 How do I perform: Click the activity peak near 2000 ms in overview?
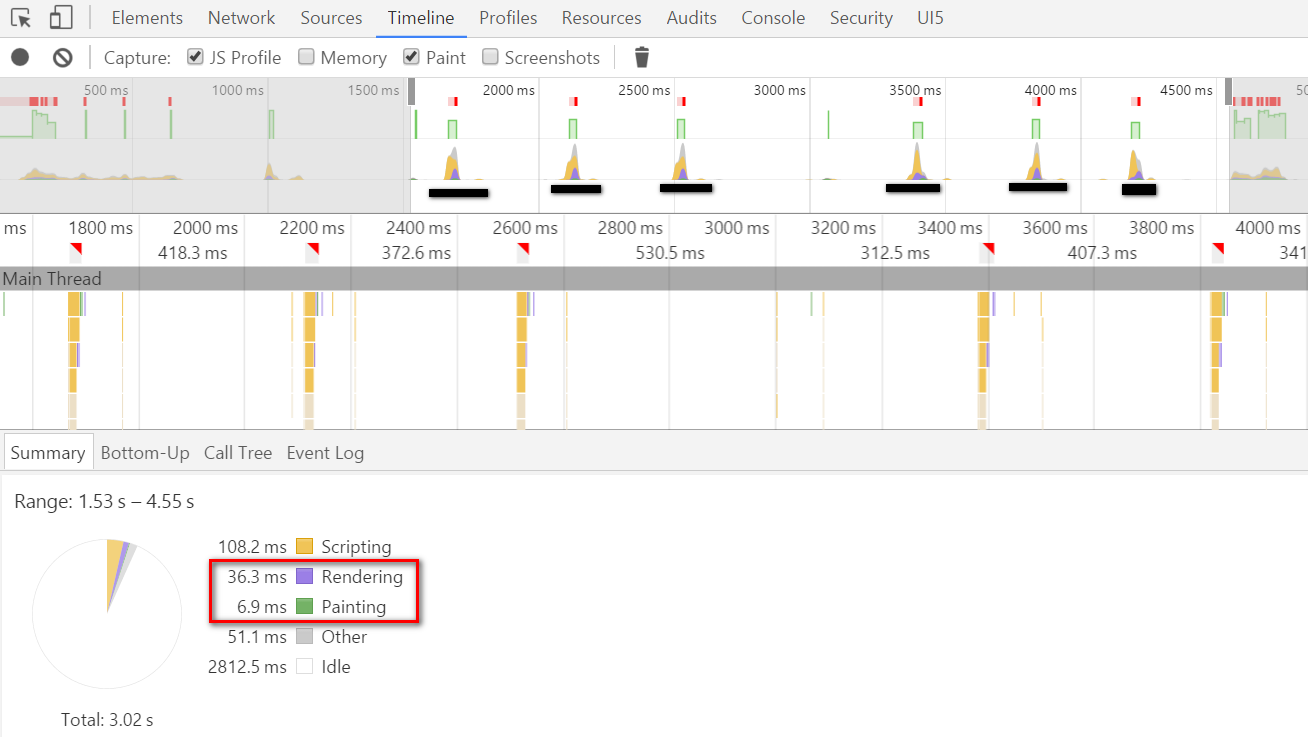click(452, 162)
